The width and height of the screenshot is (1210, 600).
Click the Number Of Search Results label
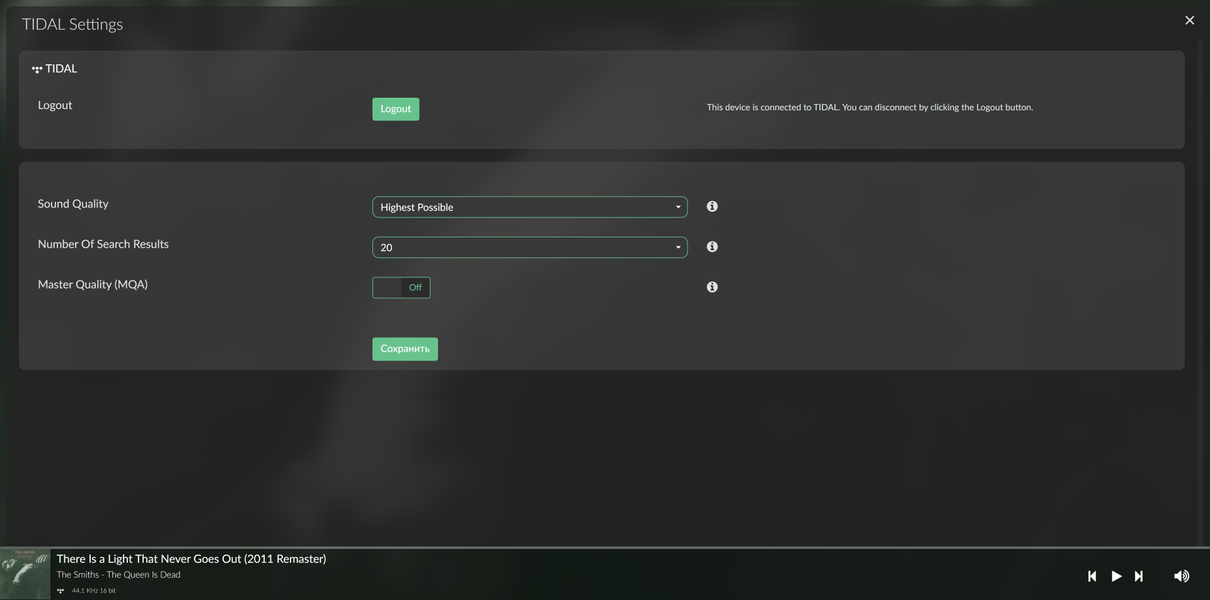coord(103,244)
